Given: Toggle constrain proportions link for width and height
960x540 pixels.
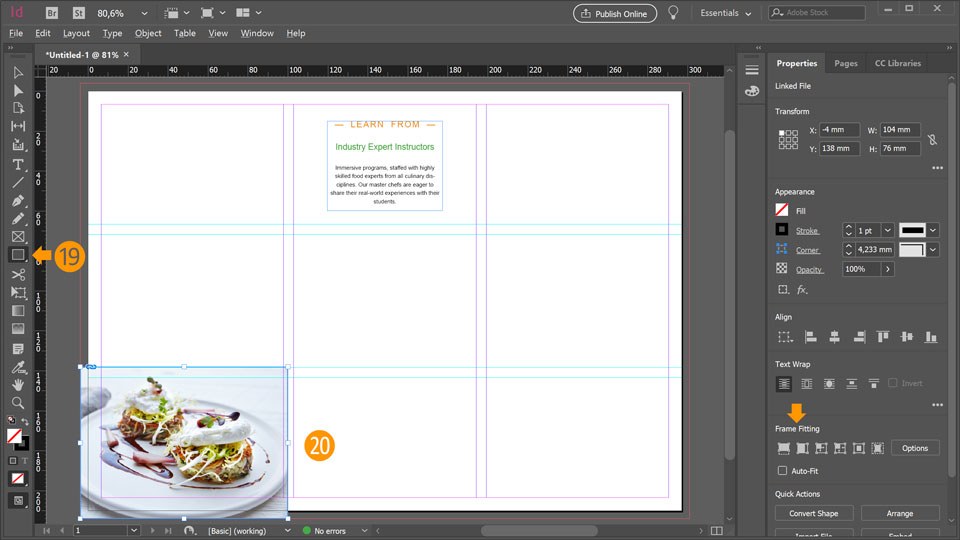Looking at the screenshot, I should tap(932, 140).
